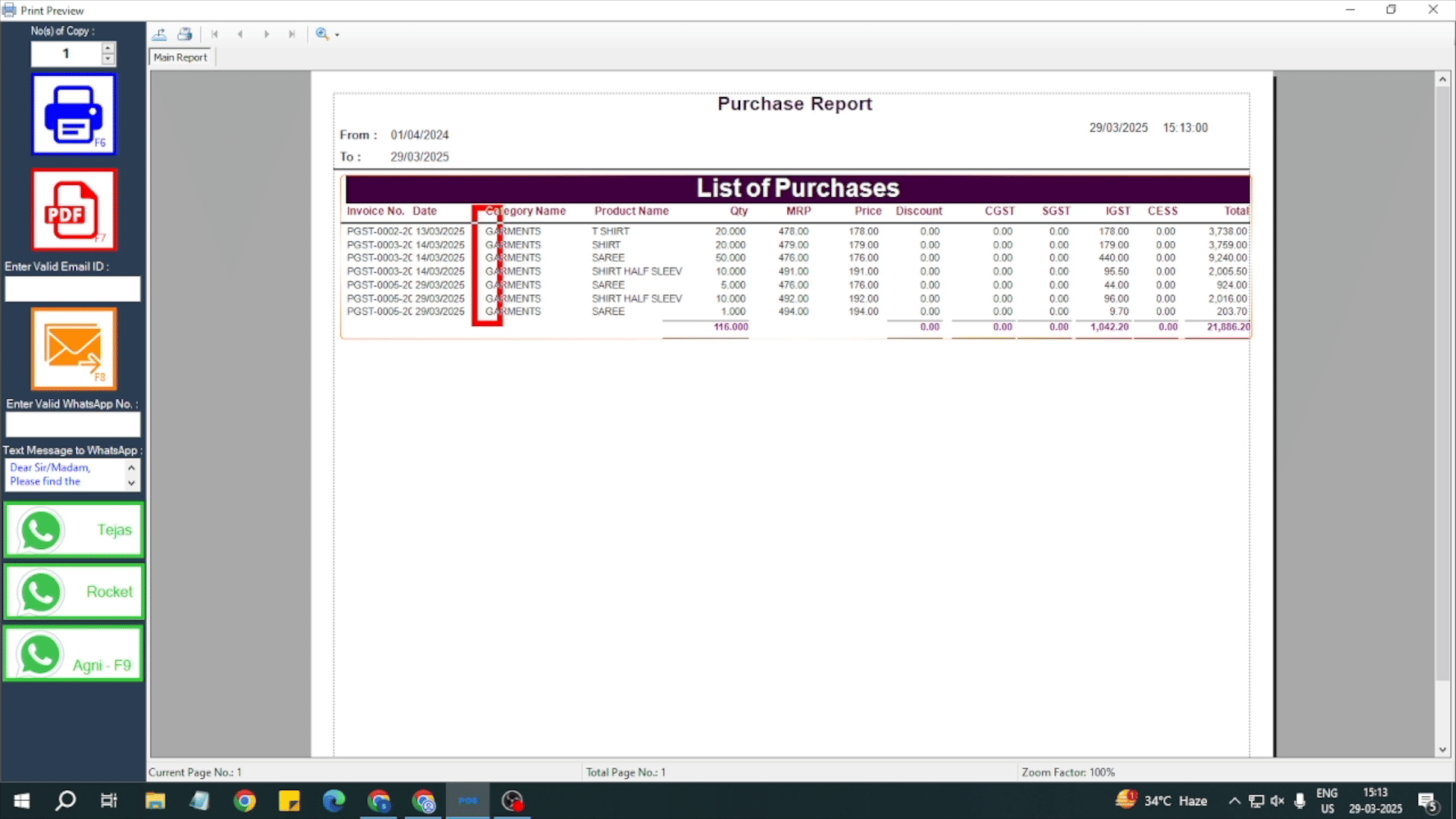The width and height of the screenshot is (1456, 819).
Task: Decrease number of copies with down arrow
Action: coord(108,59)
